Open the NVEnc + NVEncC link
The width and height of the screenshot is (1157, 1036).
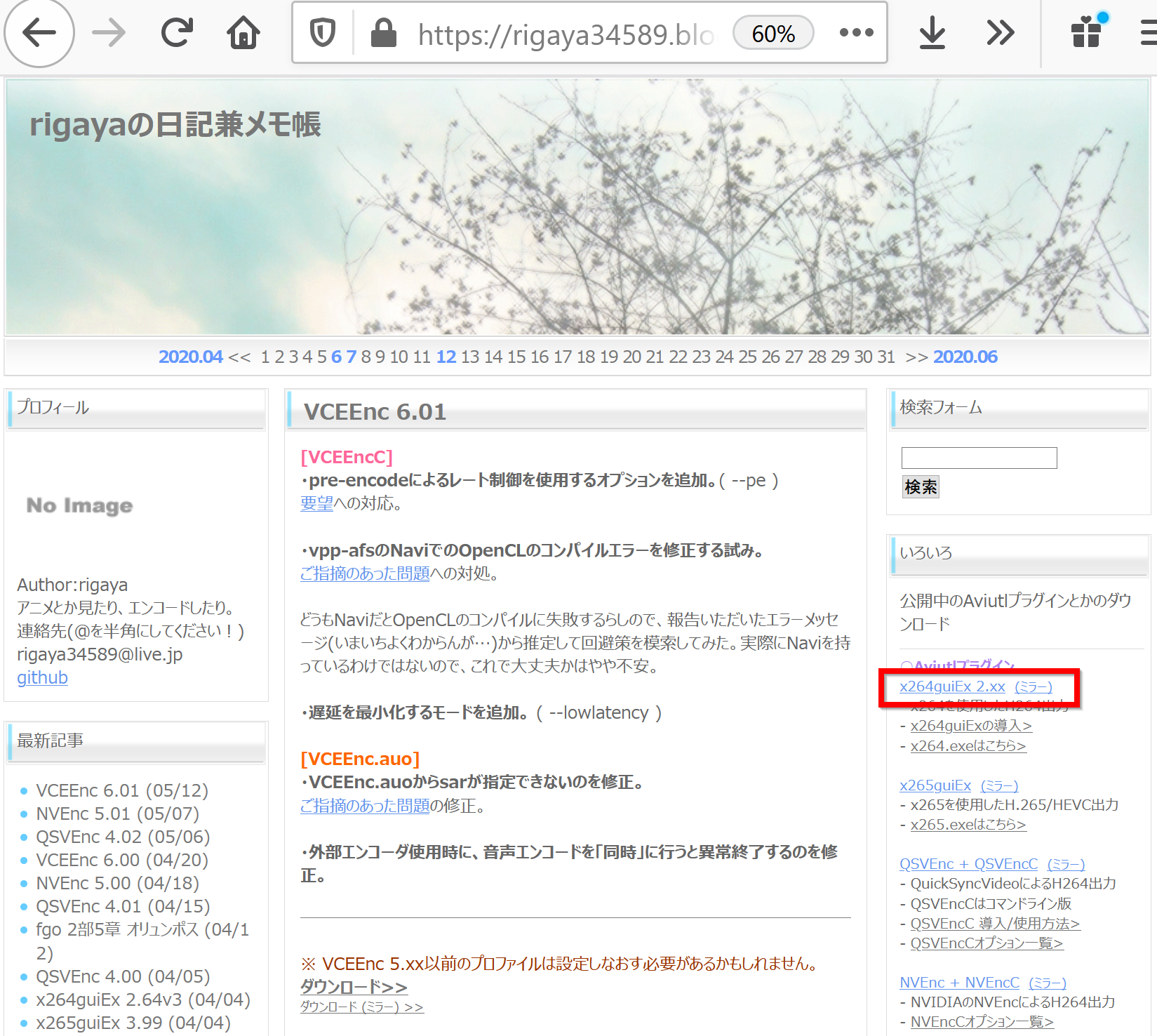[x=959, y=983]
